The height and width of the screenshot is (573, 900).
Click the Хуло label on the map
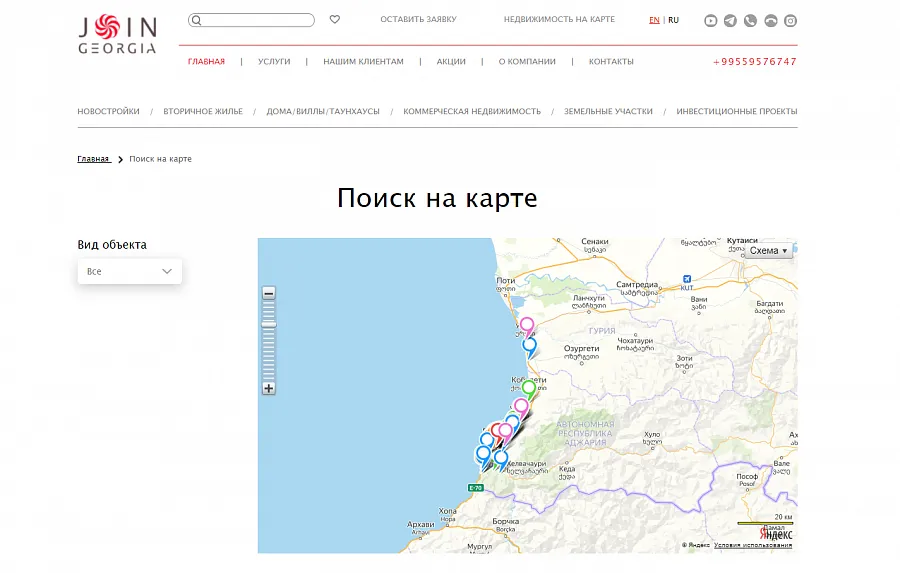click(652, 435)
